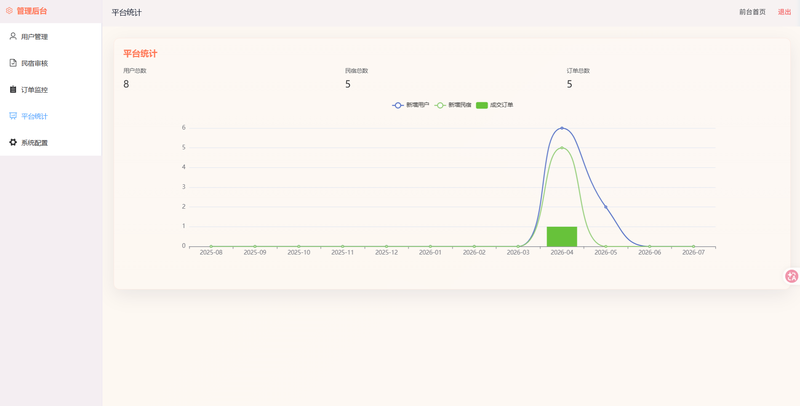Click the 2026-02 axis label

pyautogui.click(x=474, y=252)
